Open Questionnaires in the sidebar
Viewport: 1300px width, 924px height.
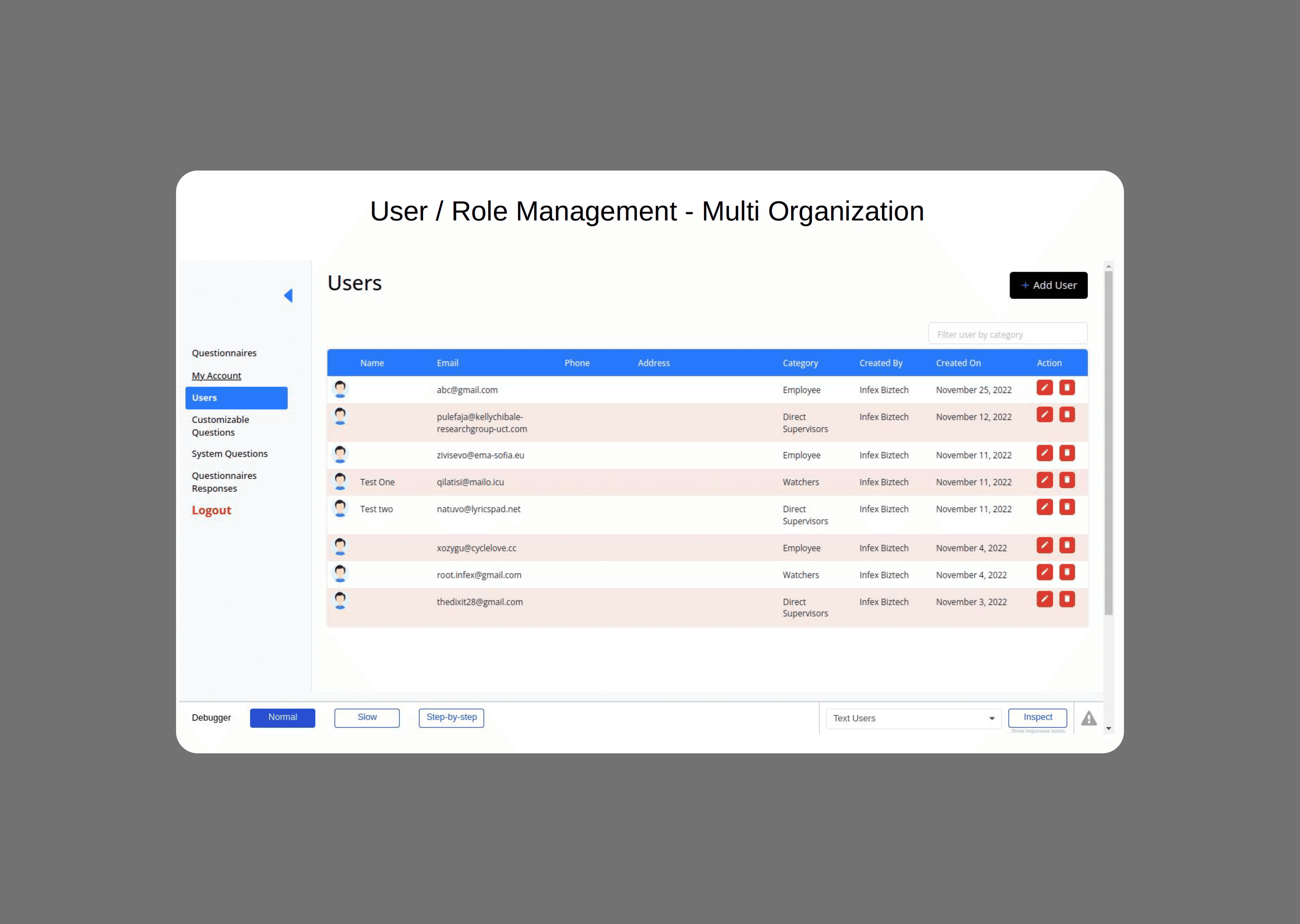[224, 353]
